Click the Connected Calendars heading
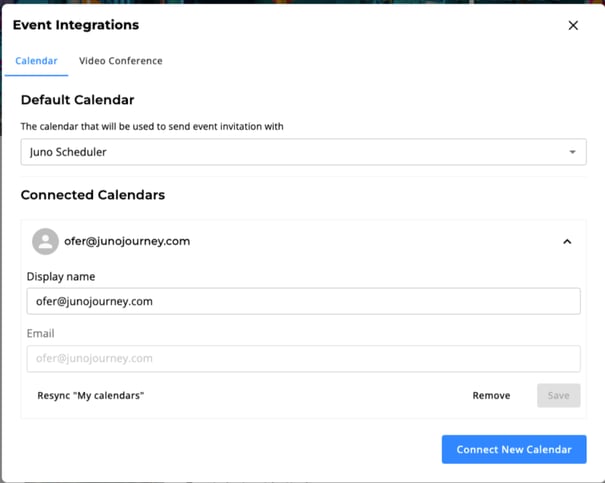The width and height of the screenshot is (605, 483). pyautogui.click(x=92, y=194)
